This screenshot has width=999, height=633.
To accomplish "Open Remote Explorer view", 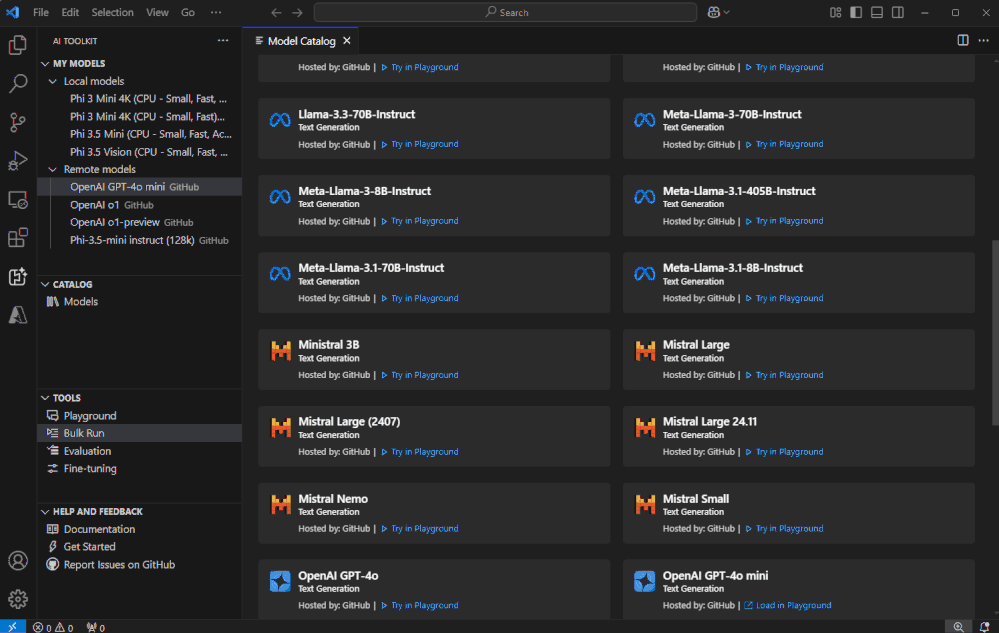I will [x=18, y=200].
